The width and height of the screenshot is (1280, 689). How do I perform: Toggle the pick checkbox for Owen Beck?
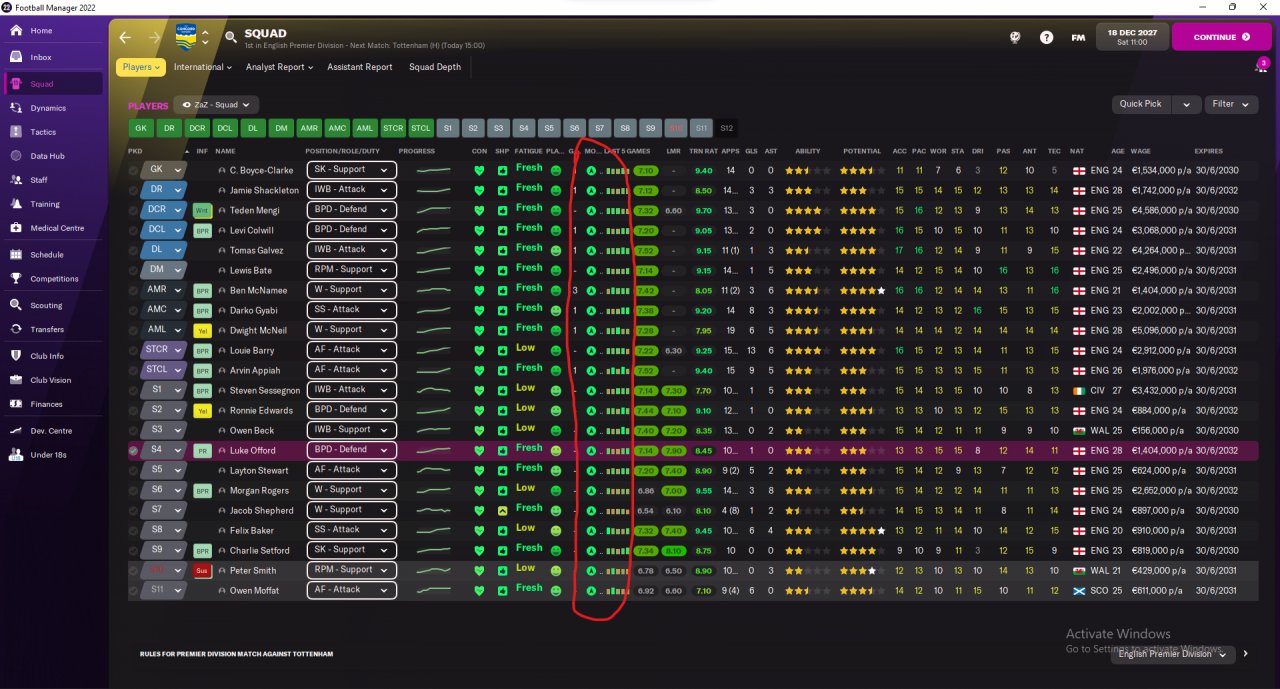click(134, 430)
